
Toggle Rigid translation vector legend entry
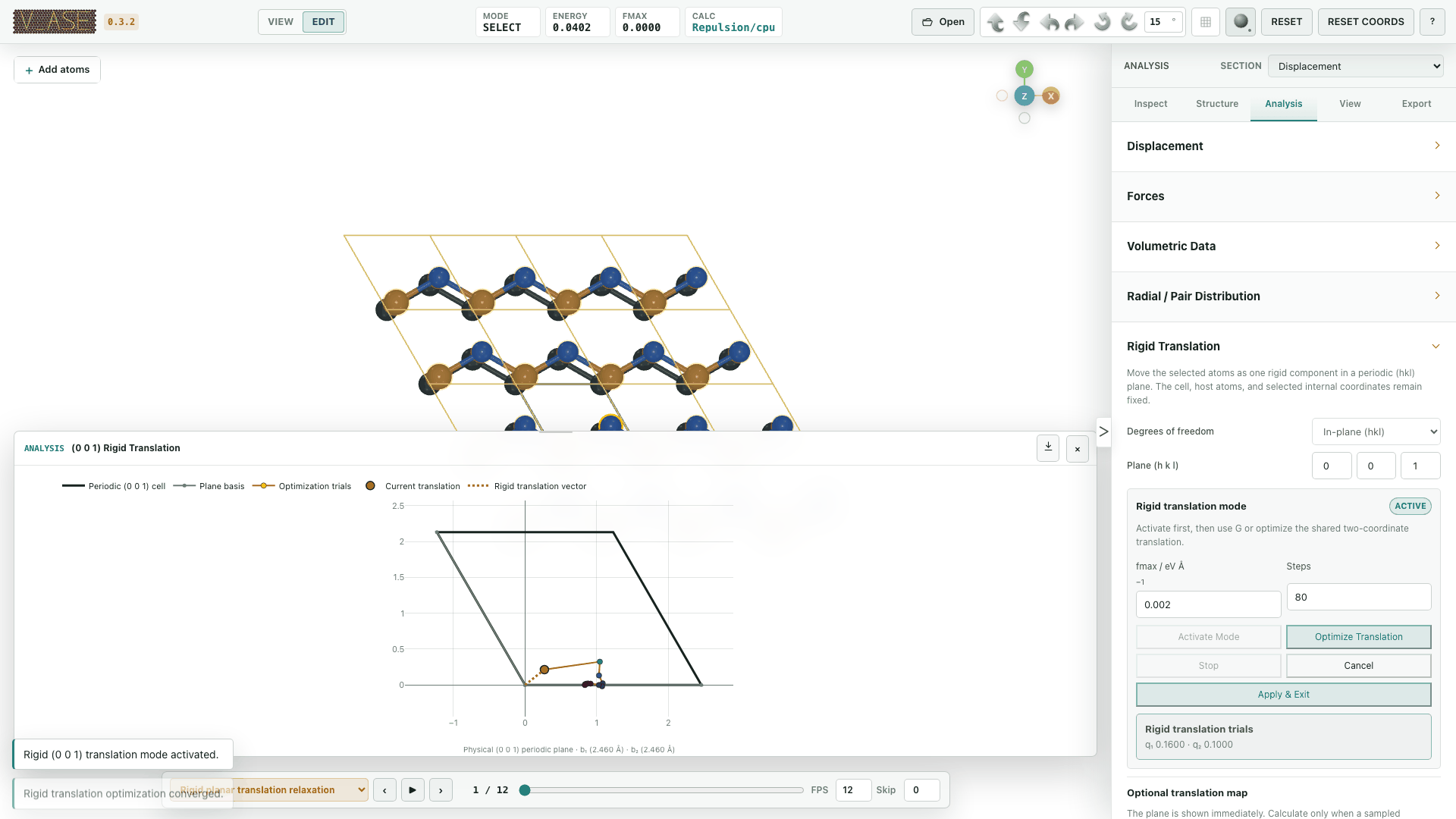(527, 486)
